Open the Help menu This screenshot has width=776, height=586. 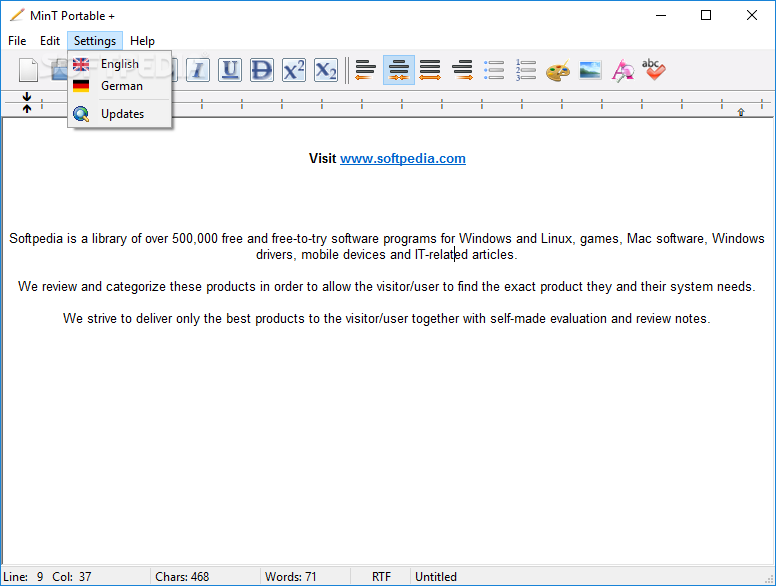143,41
